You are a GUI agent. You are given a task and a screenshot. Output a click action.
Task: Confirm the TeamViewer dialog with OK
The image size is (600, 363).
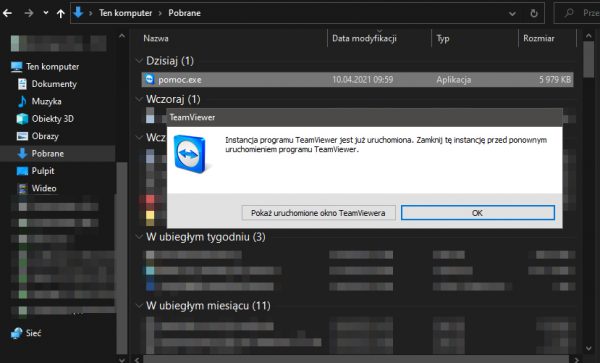pyautogui.click(x=478, y=213)
